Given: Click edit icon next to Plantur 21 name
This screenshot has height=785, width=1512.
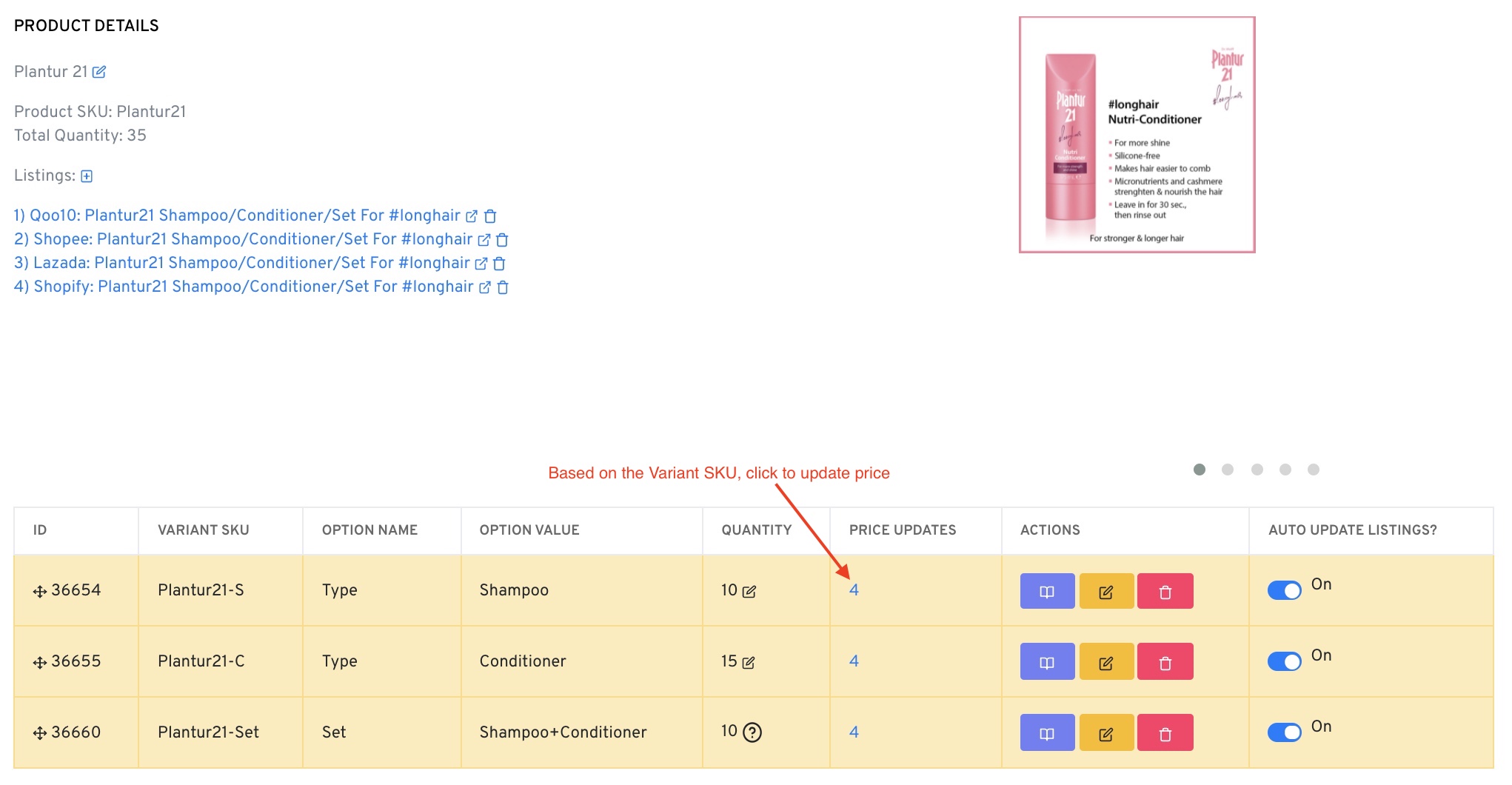Looking at the screenshot, I should pos(99,72).
